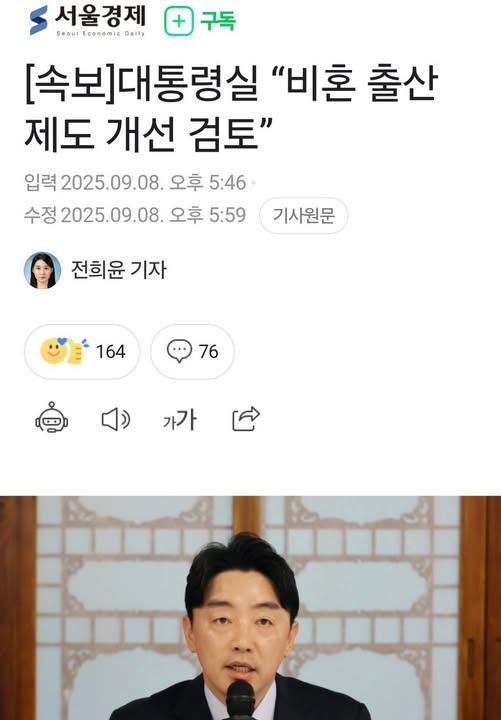
Task: Listen to article with speaker icon
Action: coord(116,419)
